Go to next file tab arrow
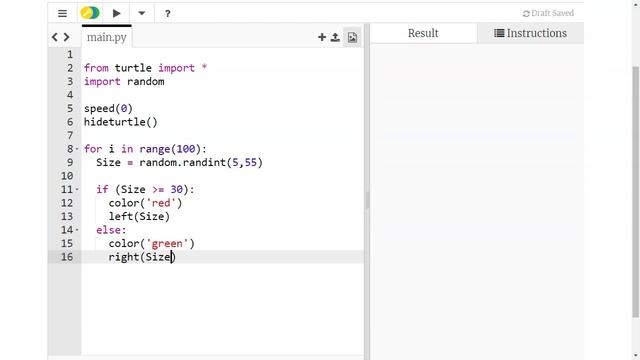The height and width of the screenshot is (360, 640). click(x=66, y=38)
